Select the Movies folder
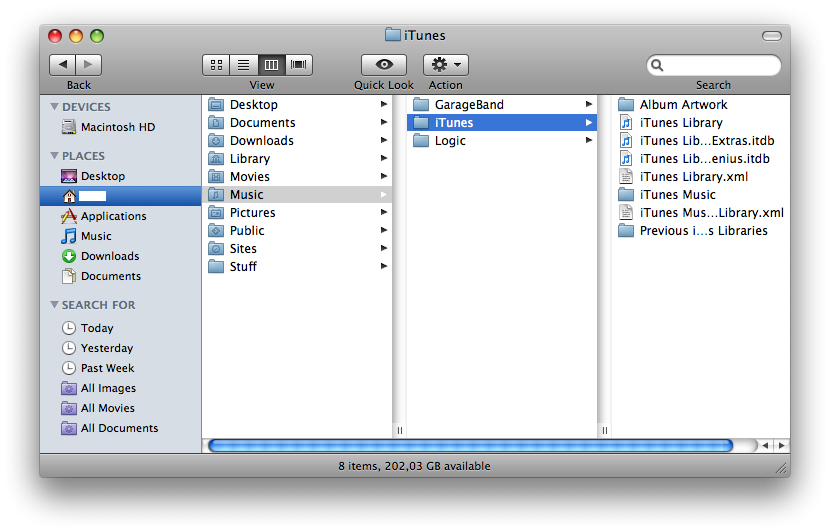Image resolution: width=830 pixels, height=532 pixels. (297, 176)
